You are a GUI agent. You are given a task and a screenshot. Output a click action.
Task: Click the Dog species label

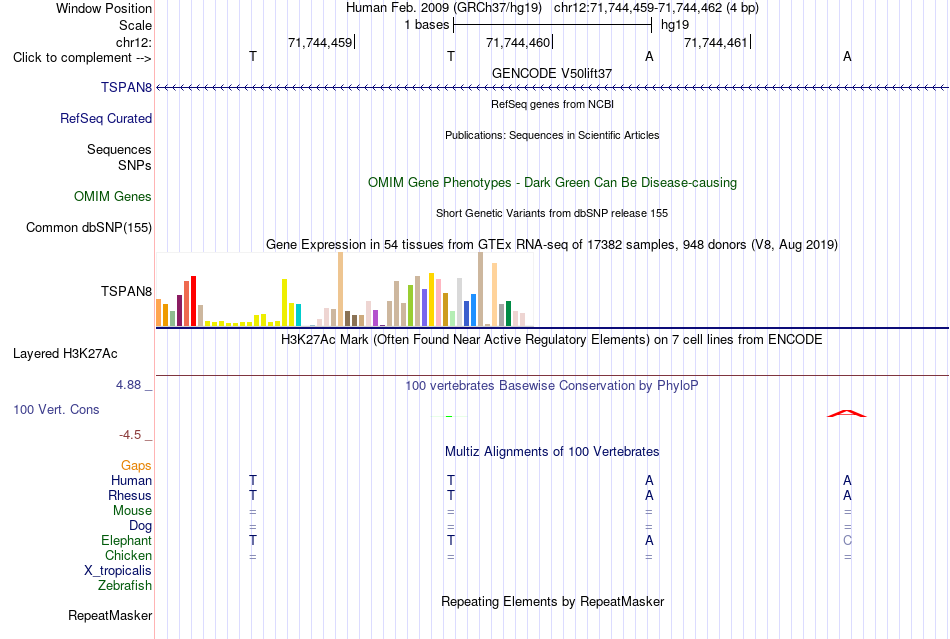coord(140,526)
